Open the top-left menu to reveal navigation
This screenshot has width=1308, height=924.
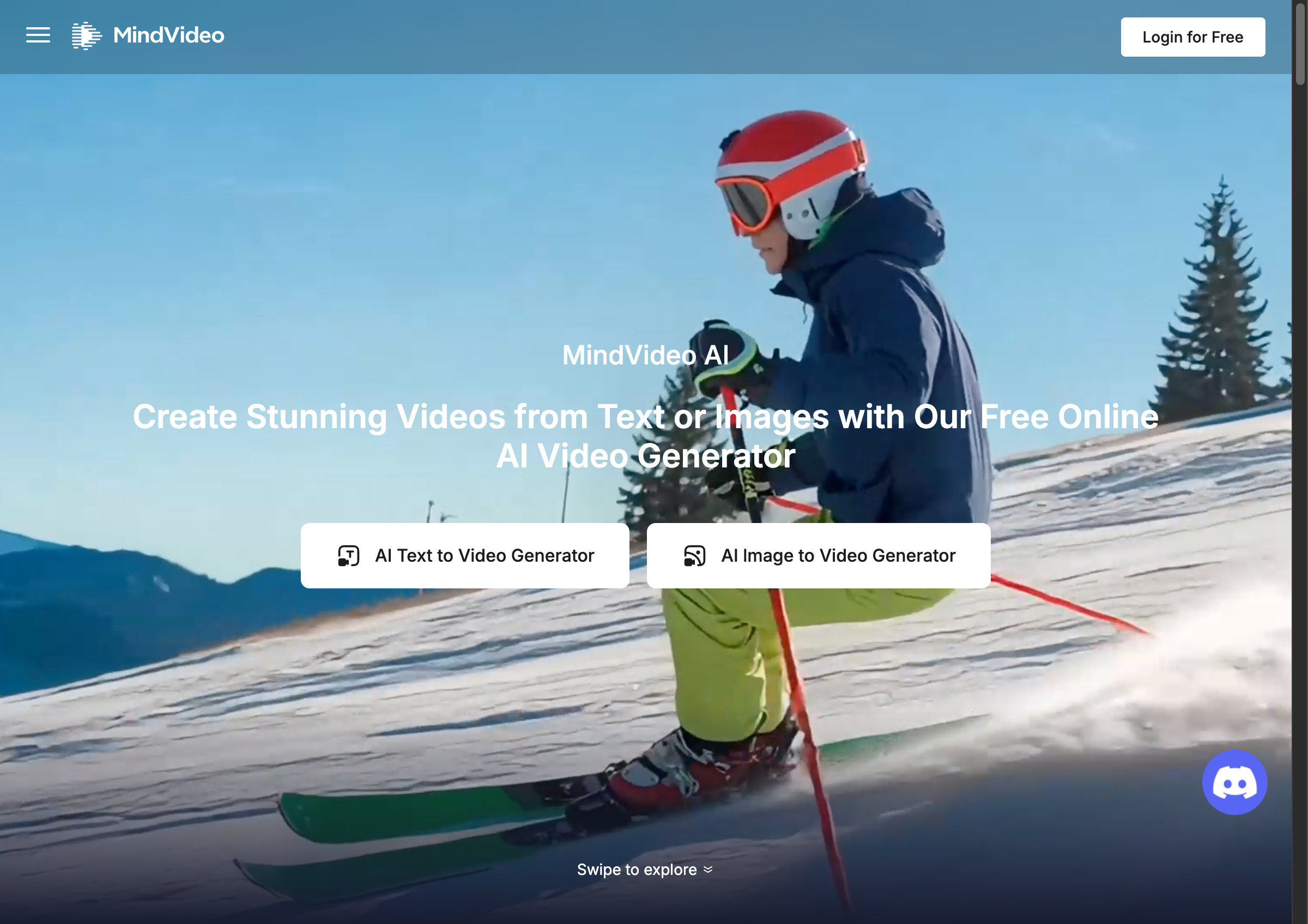tap(38, 35)
